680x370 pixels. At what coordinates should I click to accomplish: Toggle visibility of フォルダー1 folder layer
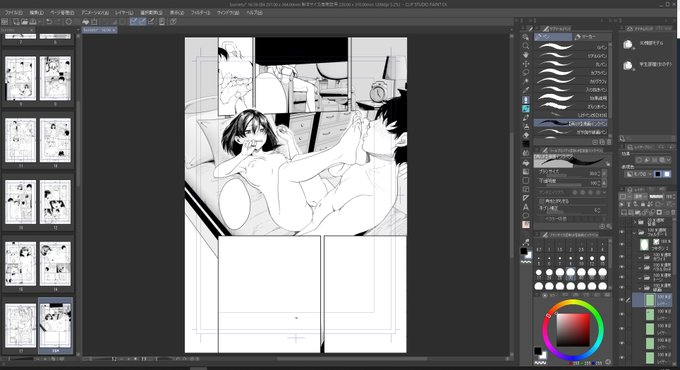point(622,232)
